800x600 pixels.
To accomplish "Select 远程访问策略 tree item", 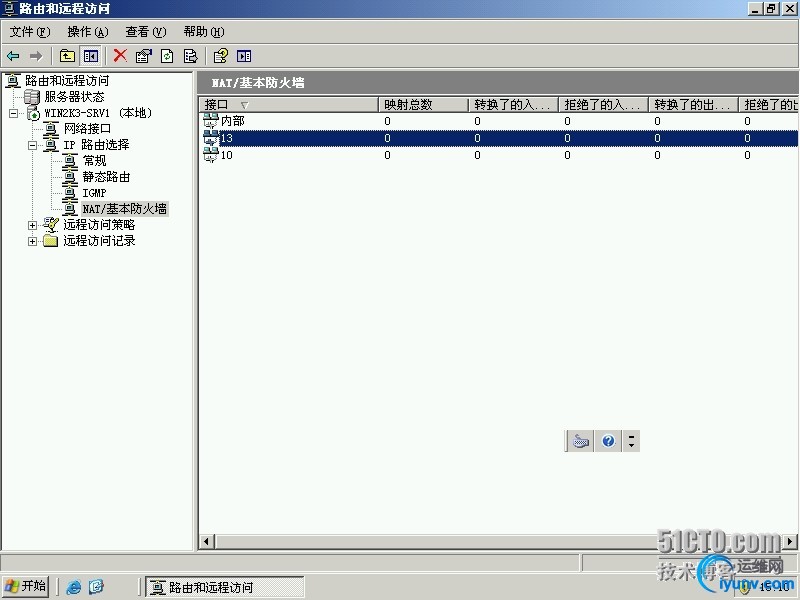I will click(99, 225).
